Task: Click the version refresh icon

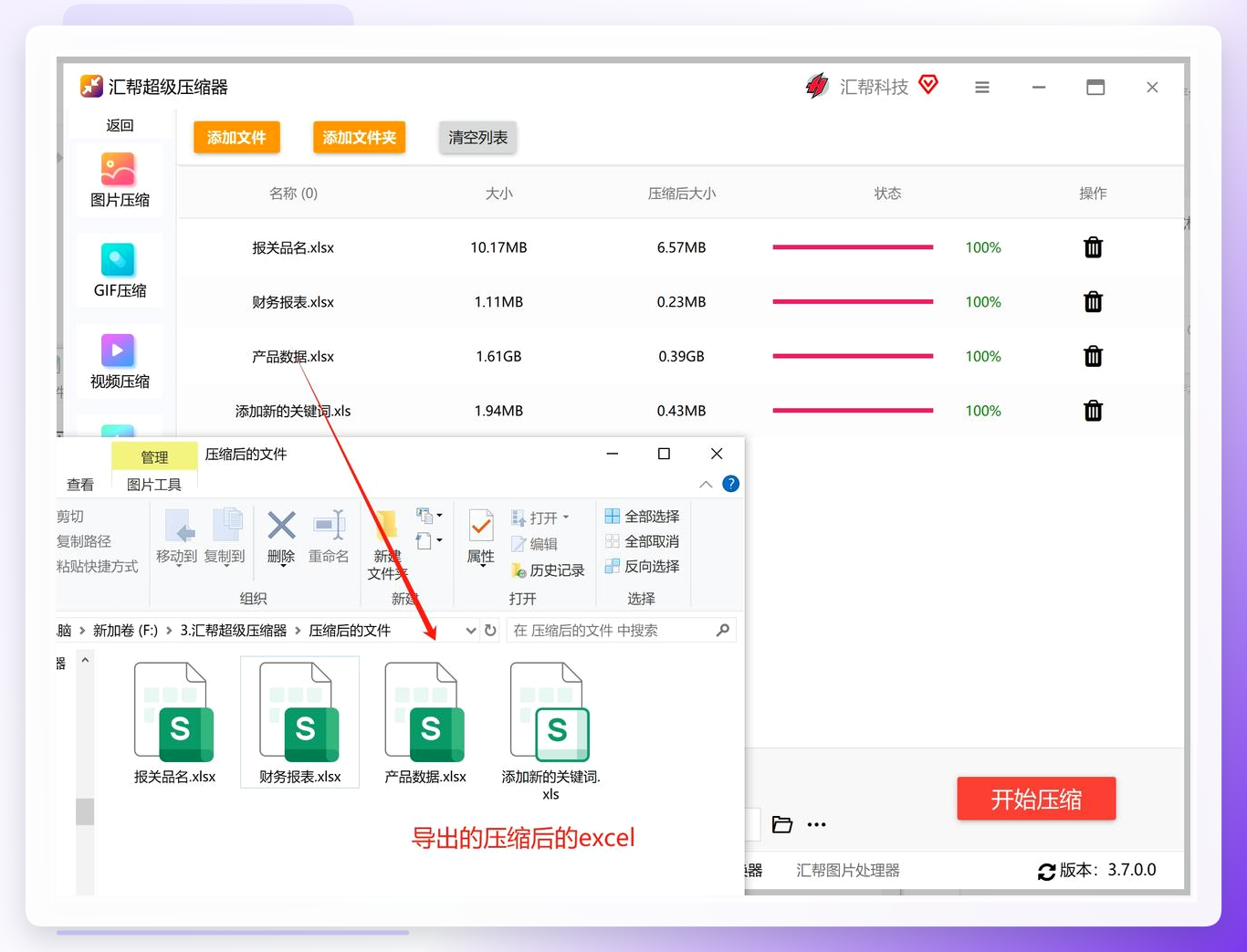Action: 1047,872
